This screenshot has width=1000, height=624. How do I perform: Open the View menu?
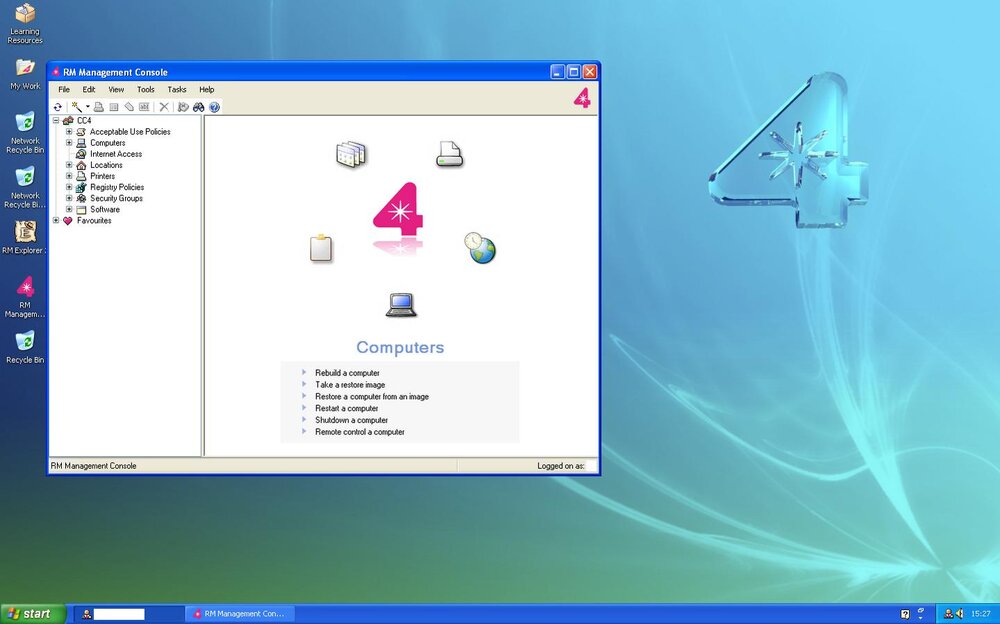point(116,90)
